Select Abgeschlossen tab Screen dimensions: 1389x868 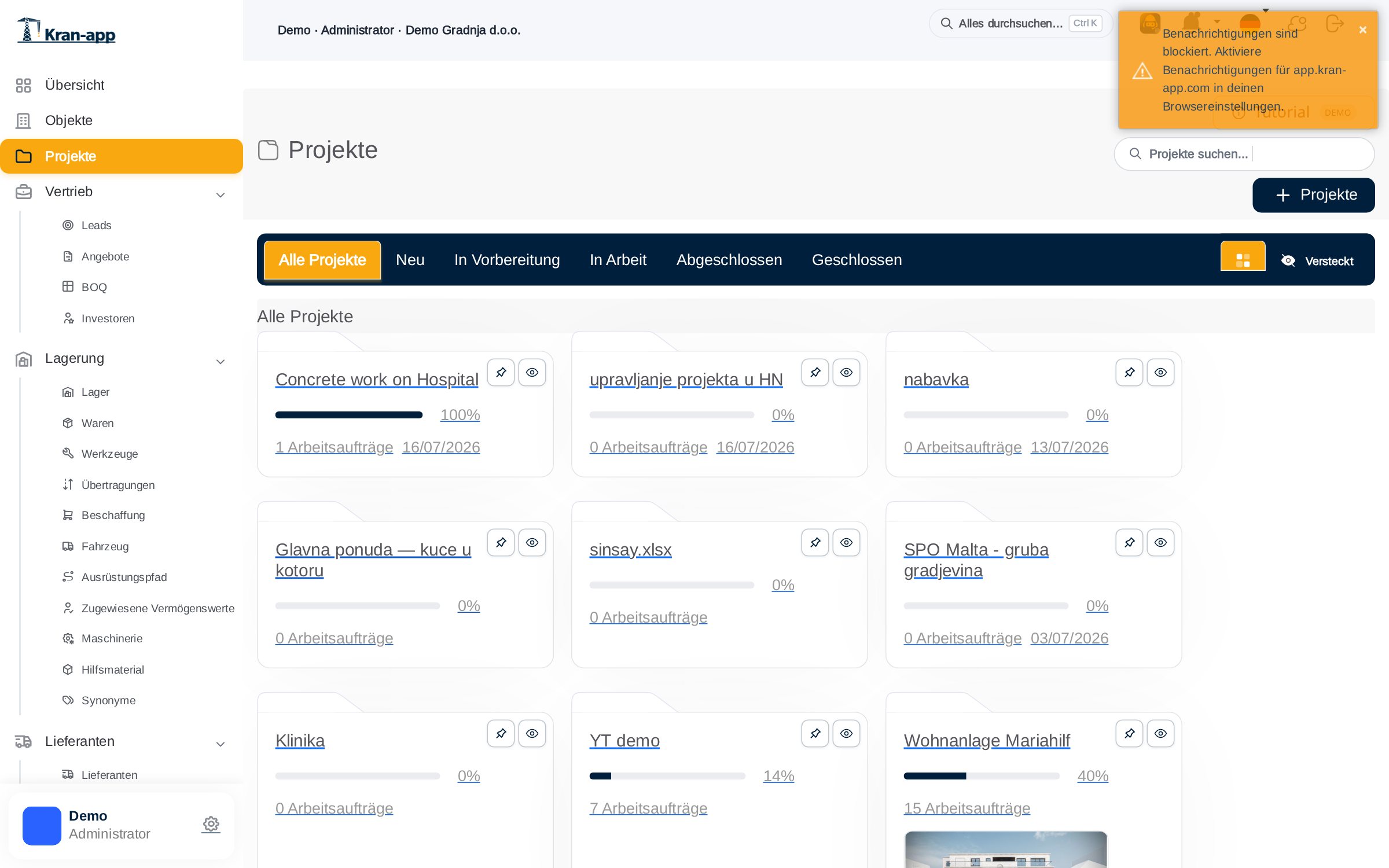(729, 260)
